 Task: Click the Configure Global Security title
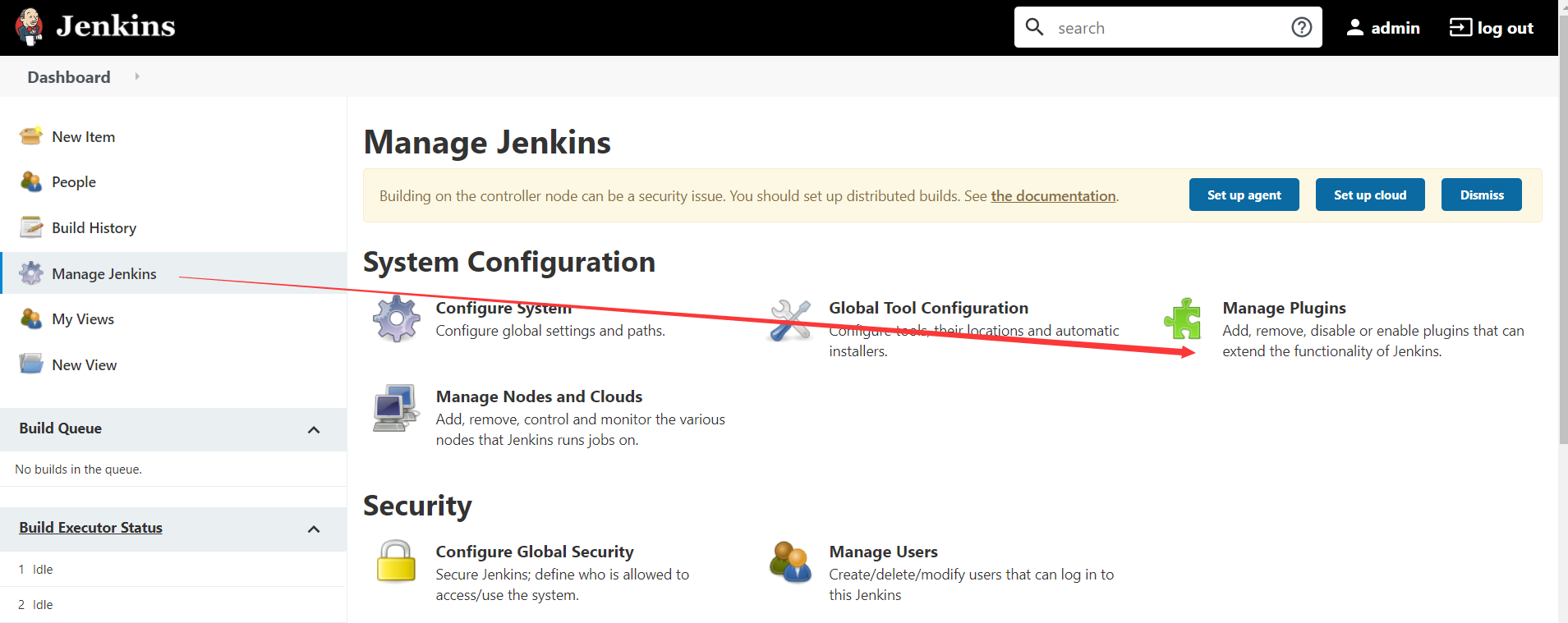pyautogui.click(x=535, y=552)
